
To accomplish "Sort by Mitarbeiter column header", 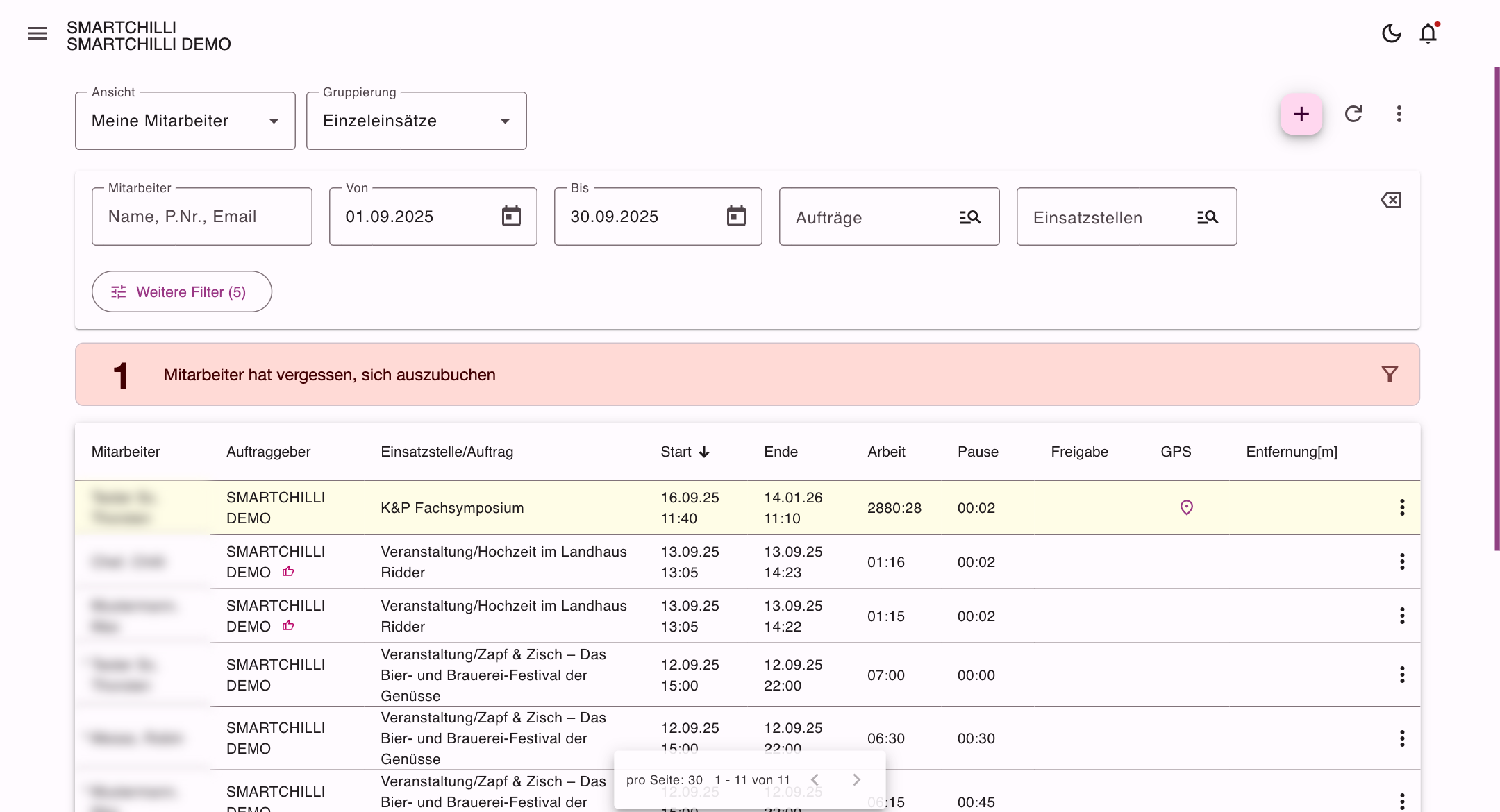I will [126, 452].
